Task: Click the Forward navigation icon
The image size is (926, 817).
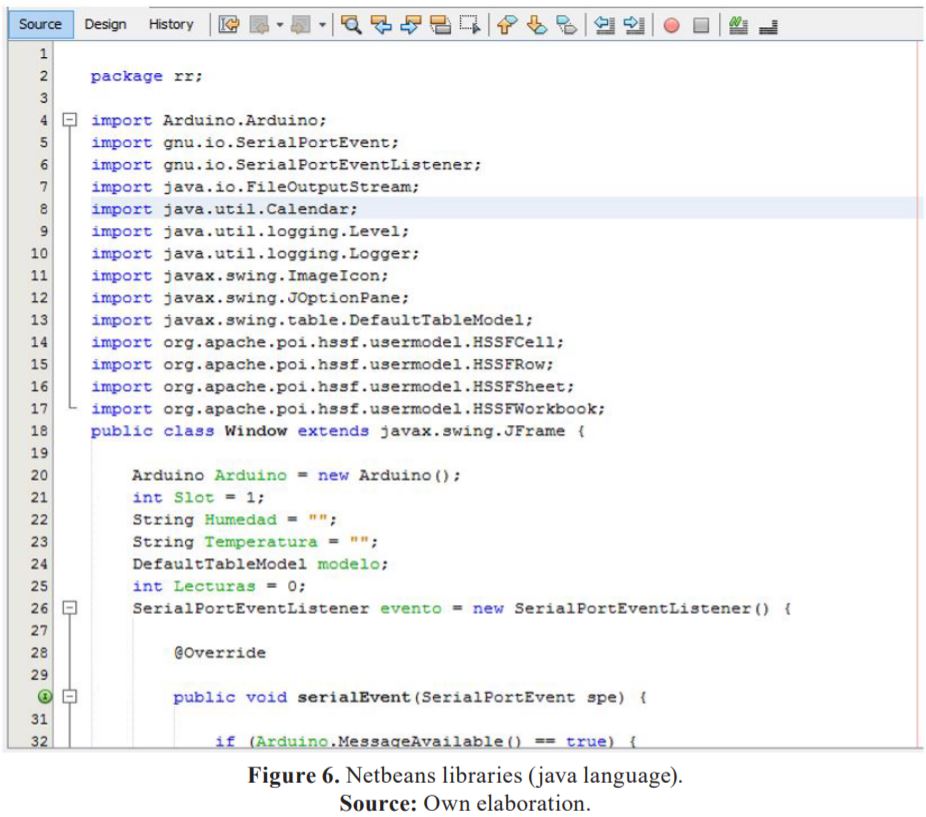Action: pyautogui.click(x=301, y=25)
